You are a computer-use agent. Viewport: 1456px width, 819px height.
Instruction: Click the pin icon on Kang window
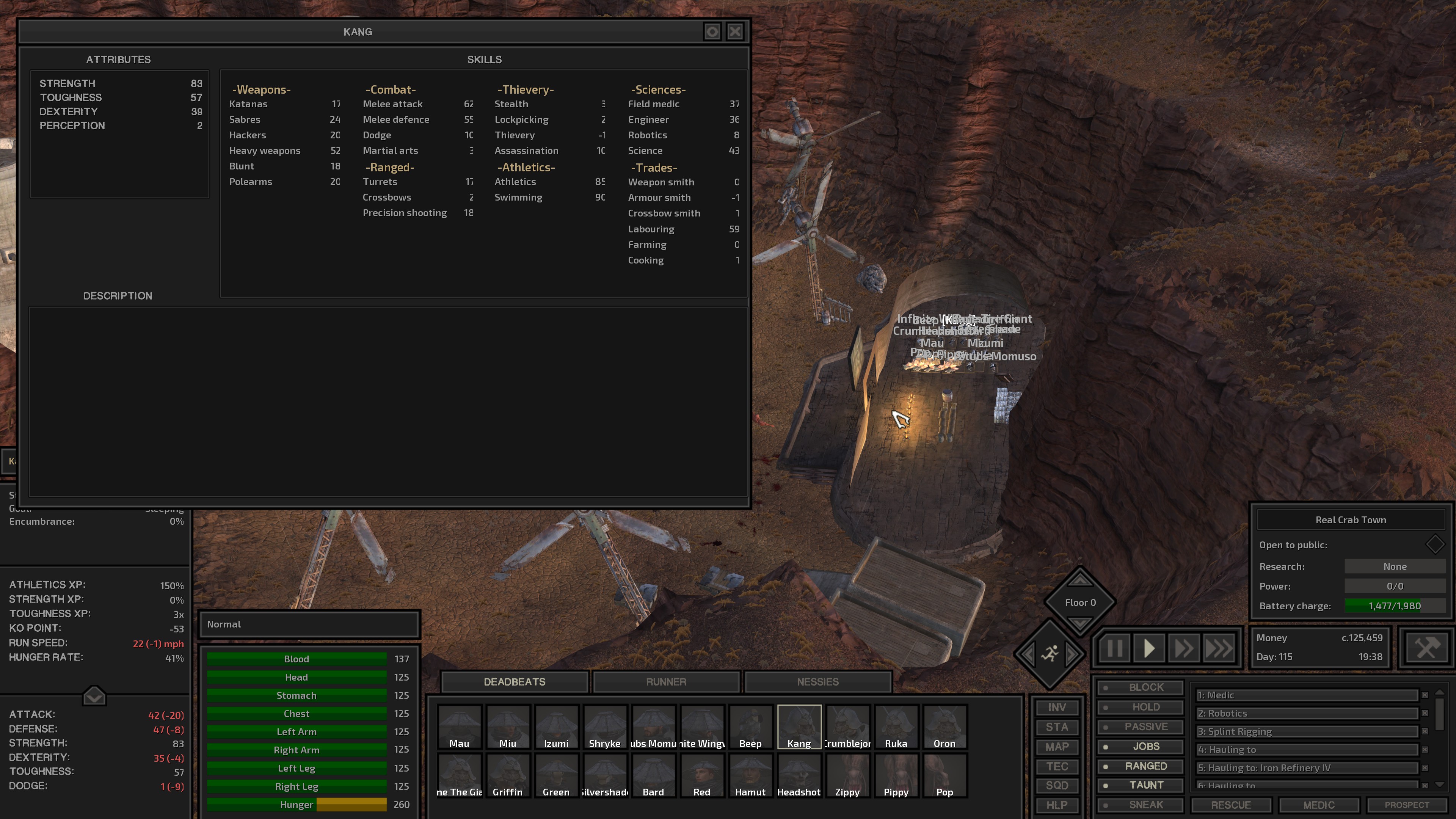[712, 31]
